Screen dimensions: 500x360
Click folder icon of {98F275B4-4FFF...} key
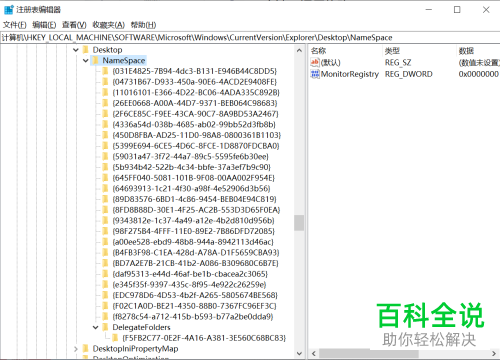click(105, 231)
